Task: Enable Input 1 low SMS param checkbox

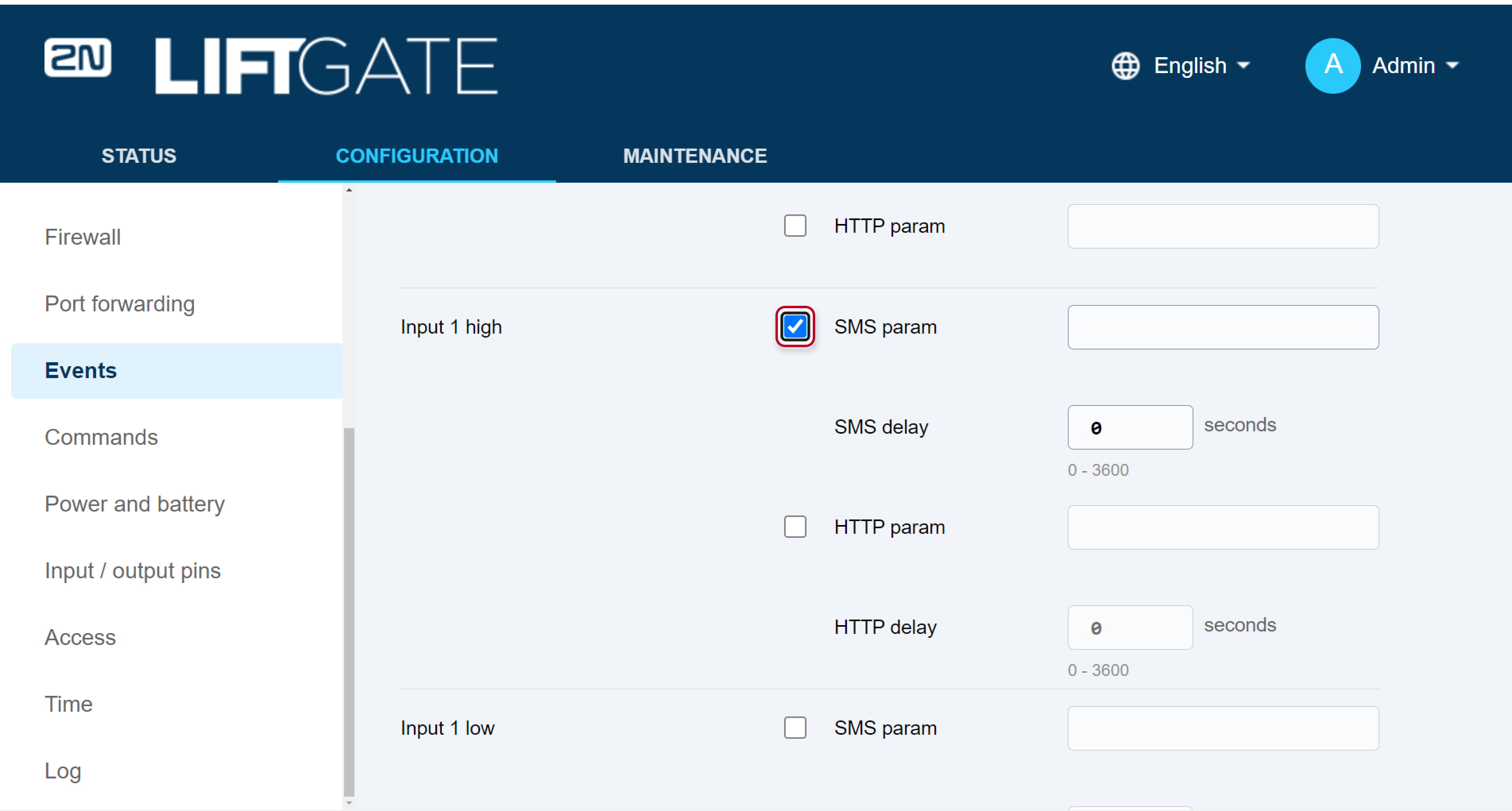Action: click(795, 728)
